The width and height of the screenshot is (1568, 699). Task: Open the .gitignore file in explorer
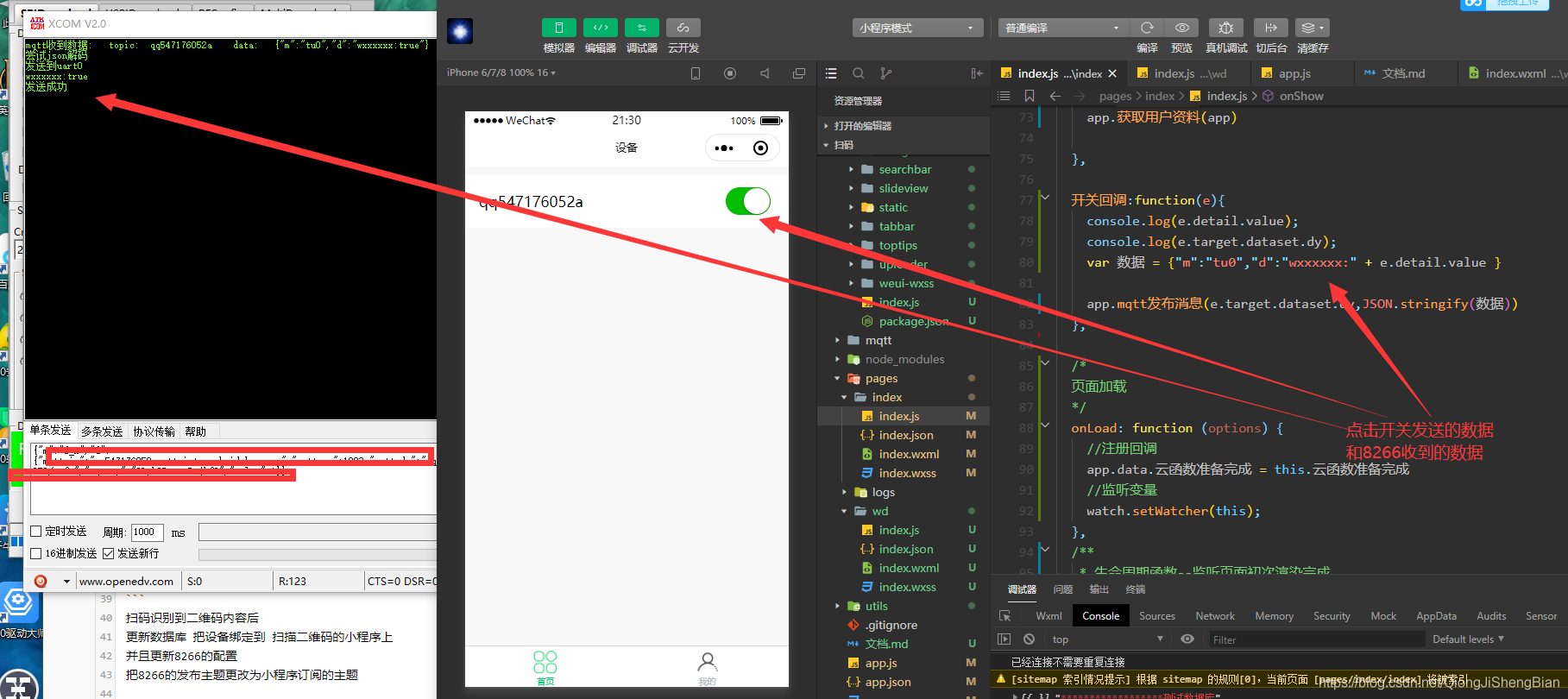point(891,625)
